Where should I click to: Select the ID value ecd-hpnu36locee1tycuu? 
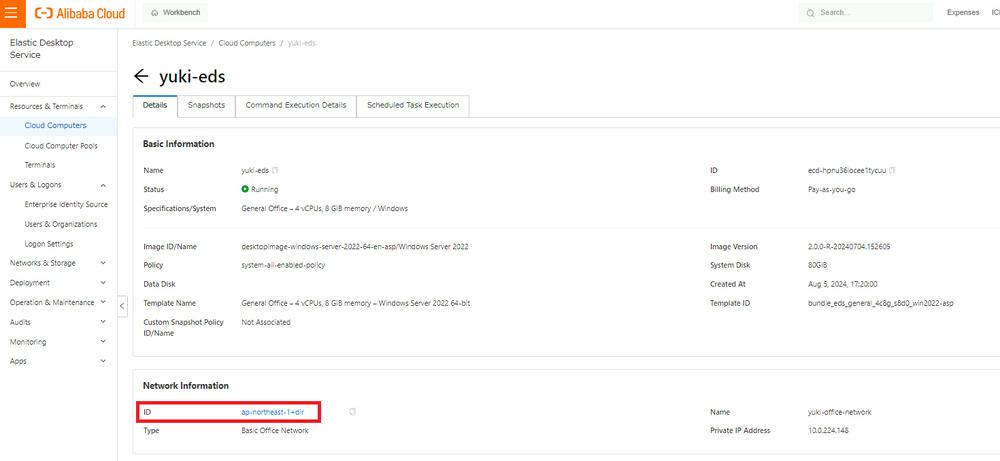(x=846, y=171)
